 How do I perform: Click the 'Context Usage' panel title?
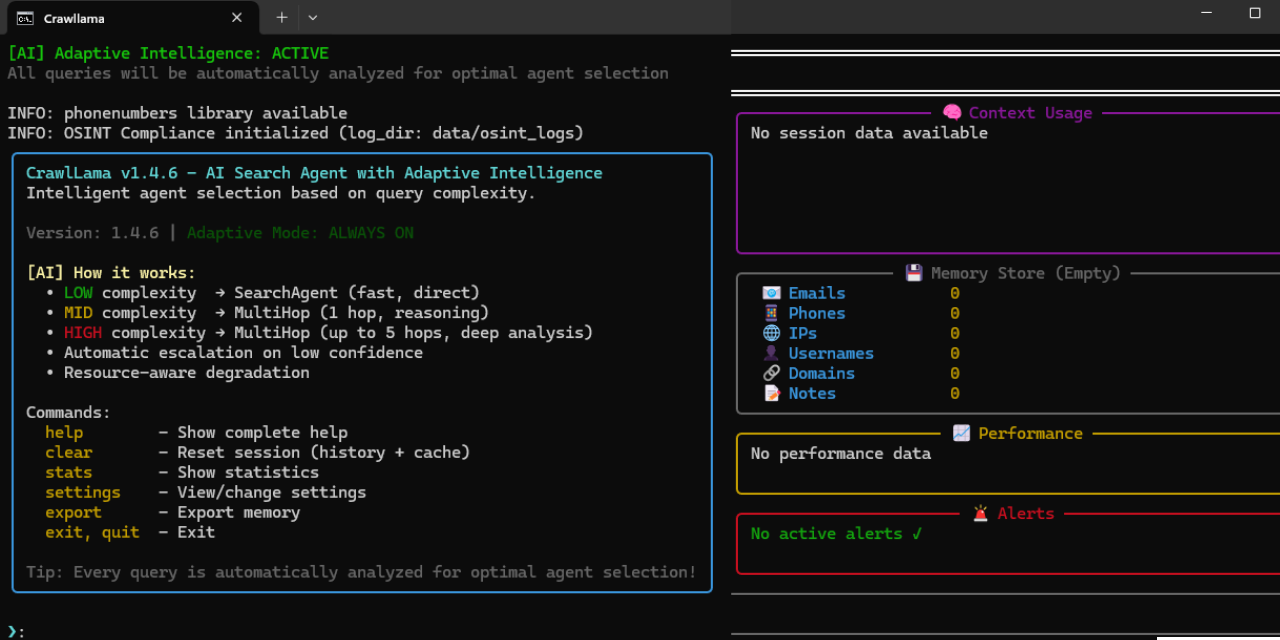point(1030,113)
